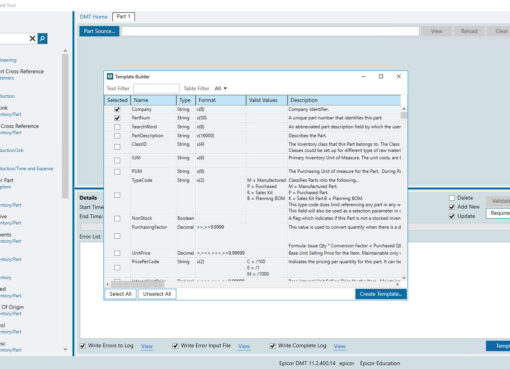
Task: Click the search magnifier icon in sidebar
Action: pos(42,39)
